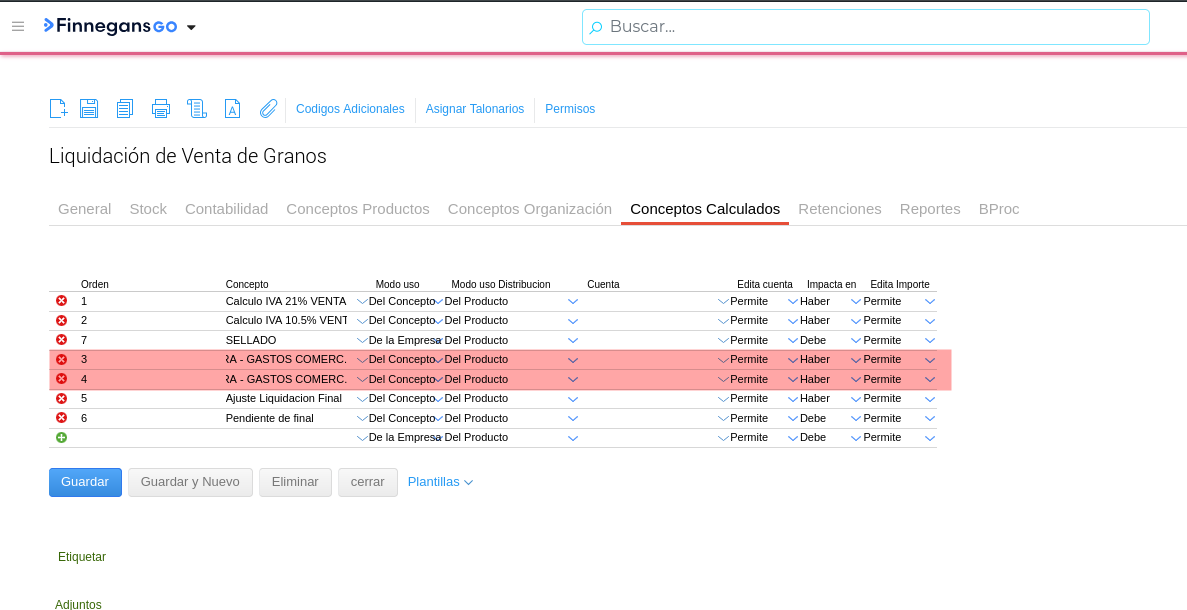Open the FinnegansGO app switcher arrow
The image size is (1187, 610).
pos(191,27)
